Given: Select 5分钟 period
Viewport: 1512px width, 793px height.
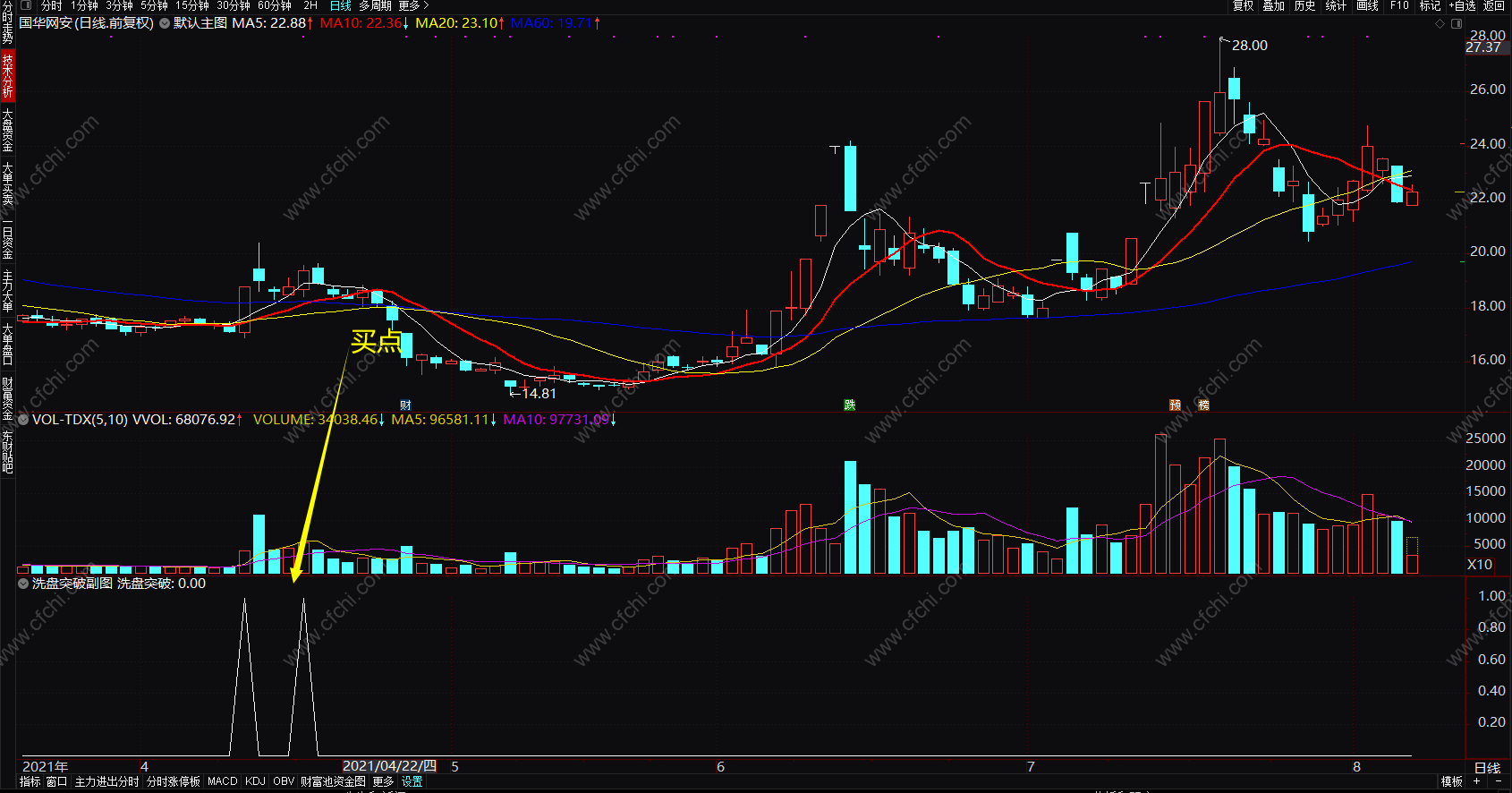Looking at the screenshot, I should [154, 5].
